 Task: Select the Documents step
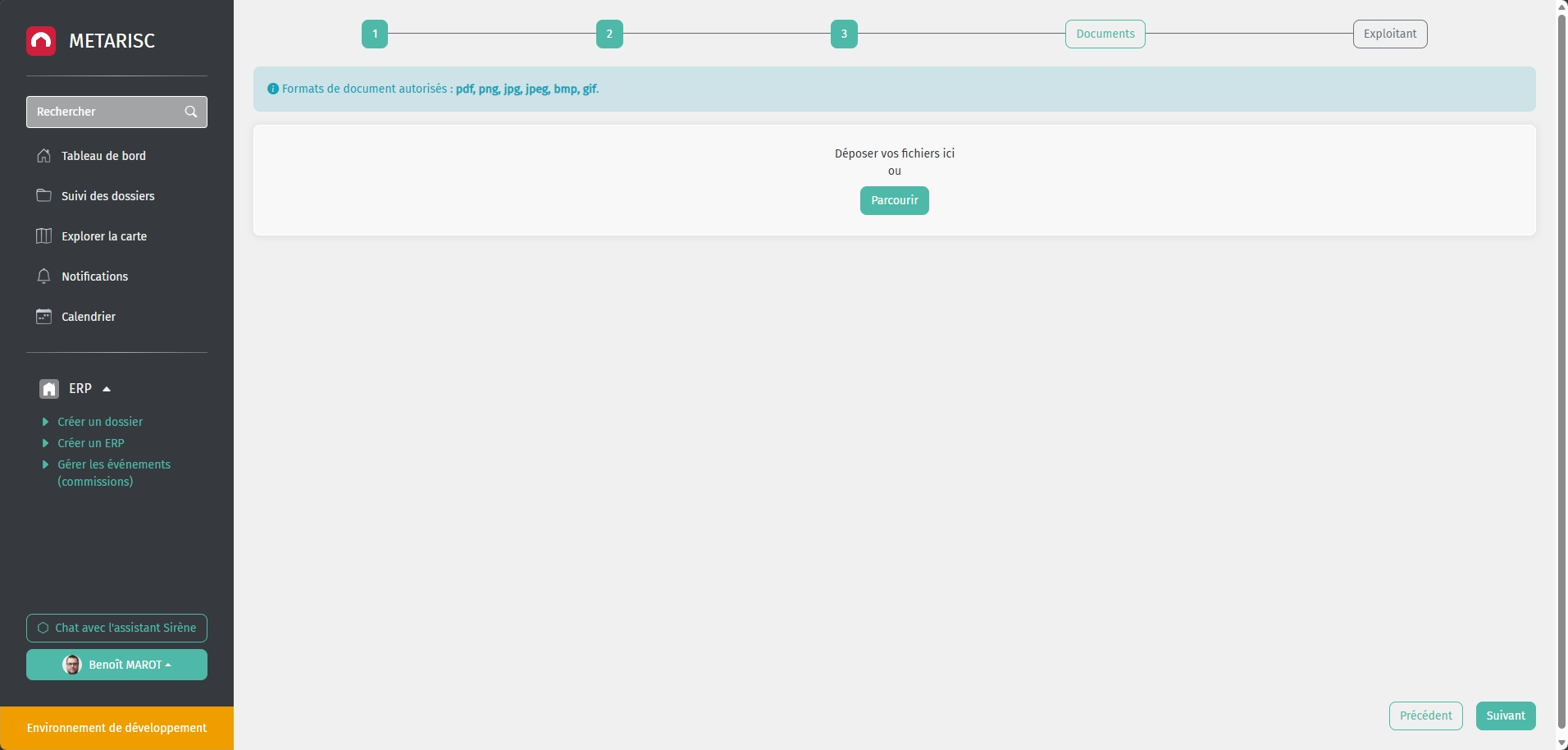[x=1105, y=34]
